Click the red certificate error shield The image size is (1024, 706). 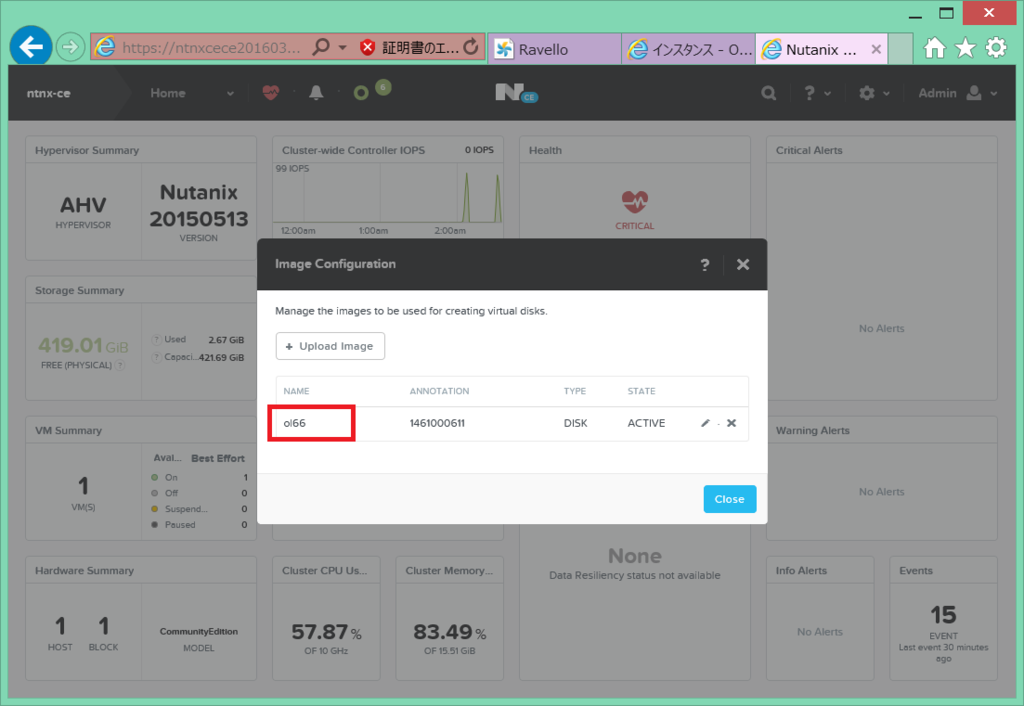click(368, 48)
